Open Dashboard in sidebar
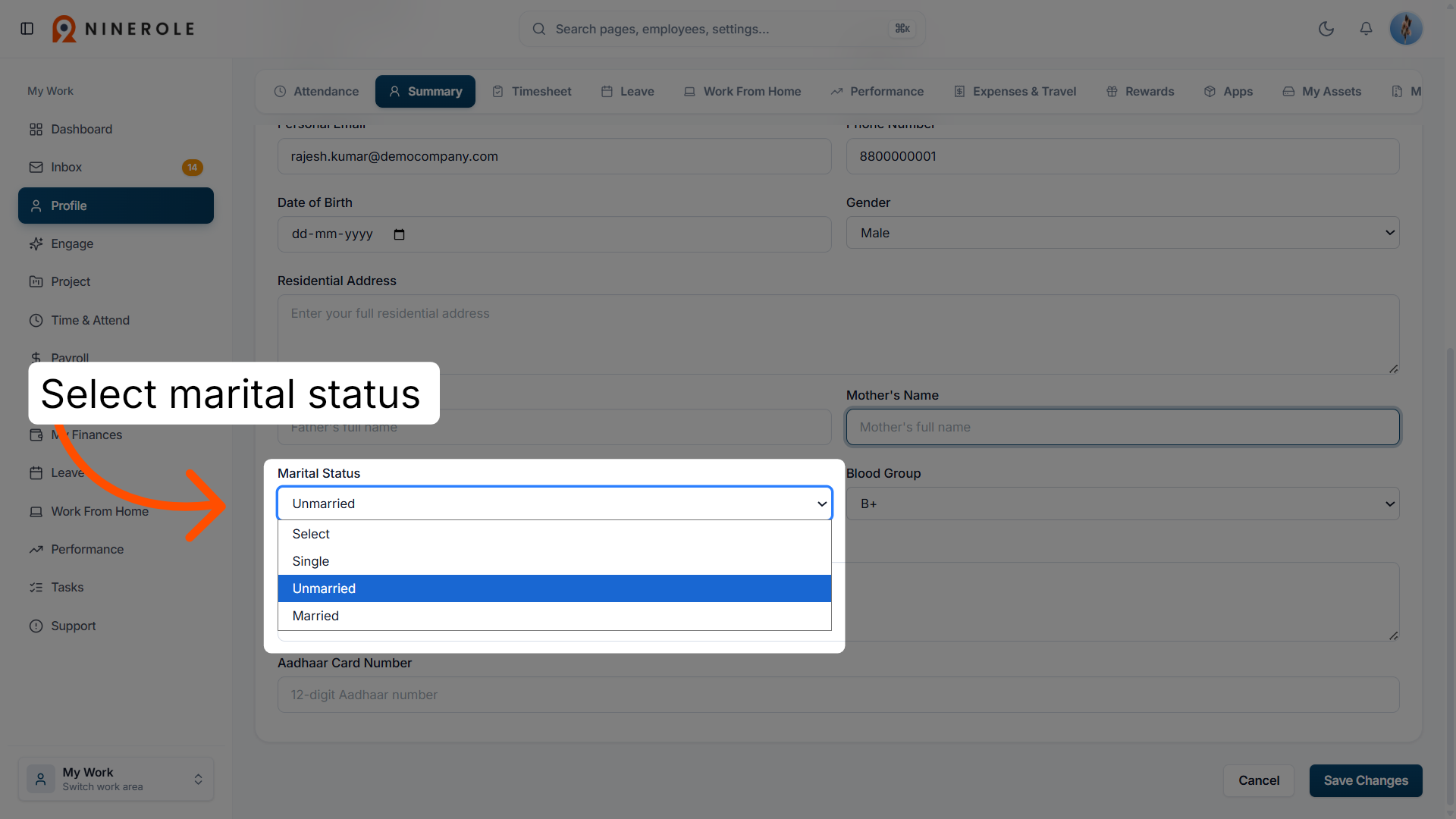 pos(116,129)
